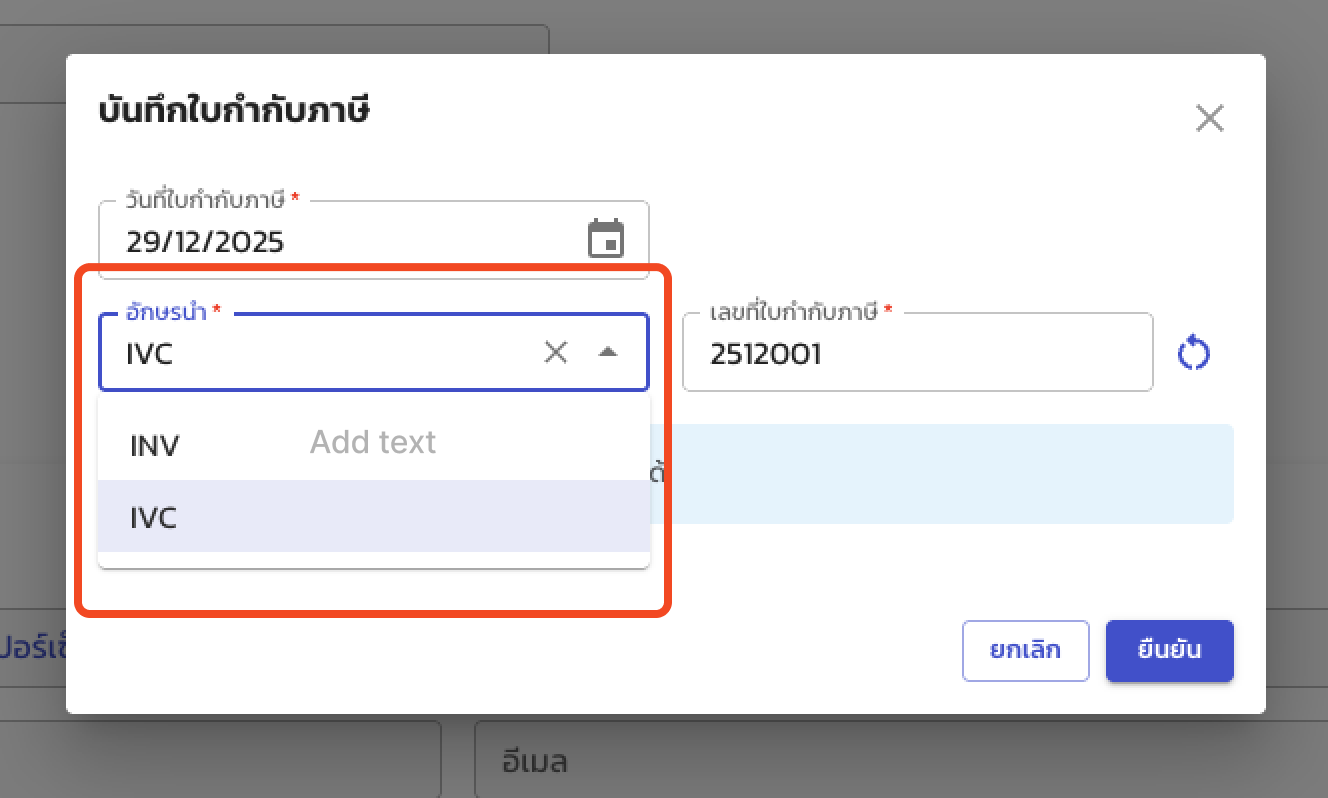Regenerate the invoice number with the refresh icon
1328x798 pixels.
[x=1193, y=352]
